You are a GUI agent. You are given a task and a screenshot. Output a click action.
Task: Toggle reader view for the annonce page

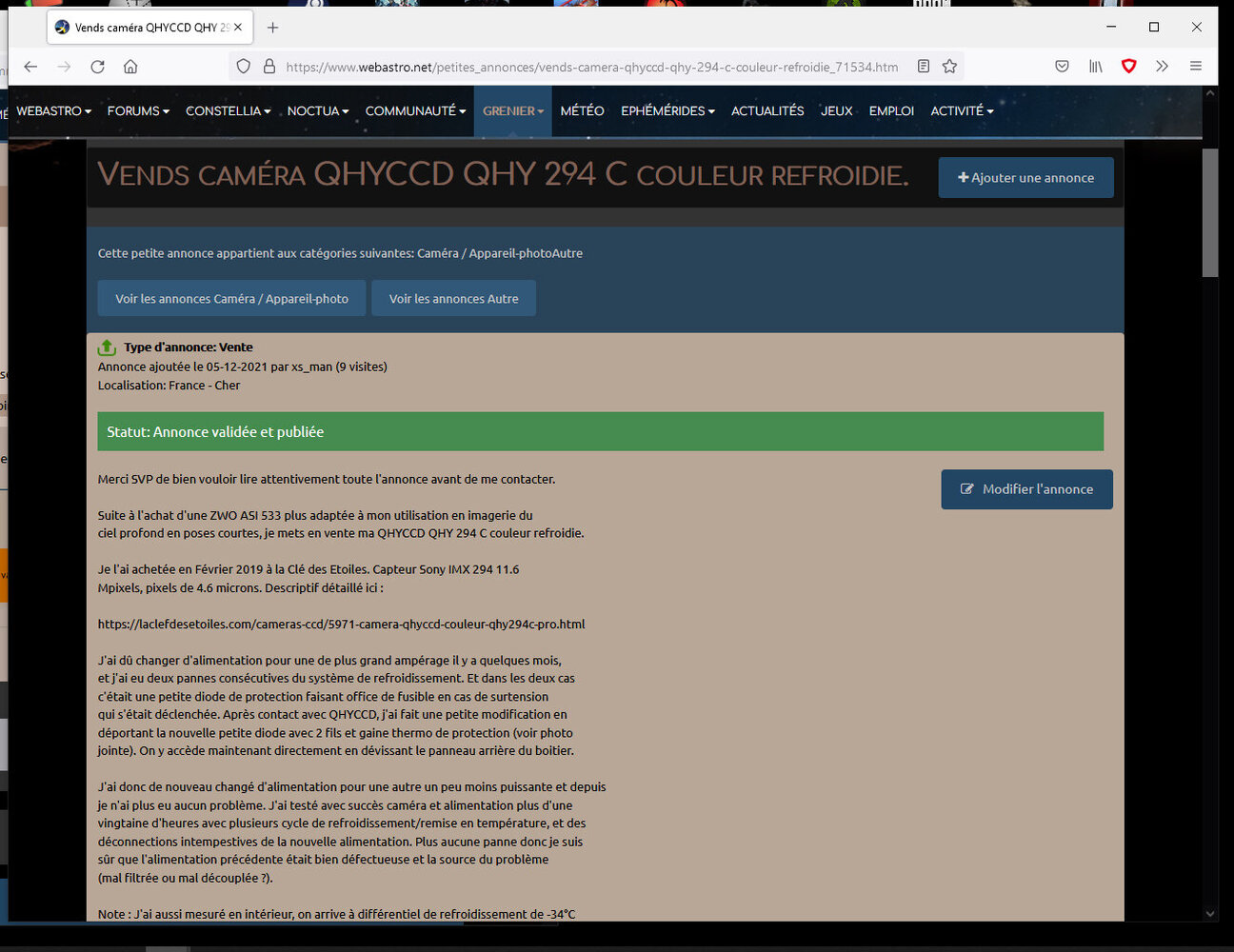pos(923,66)
